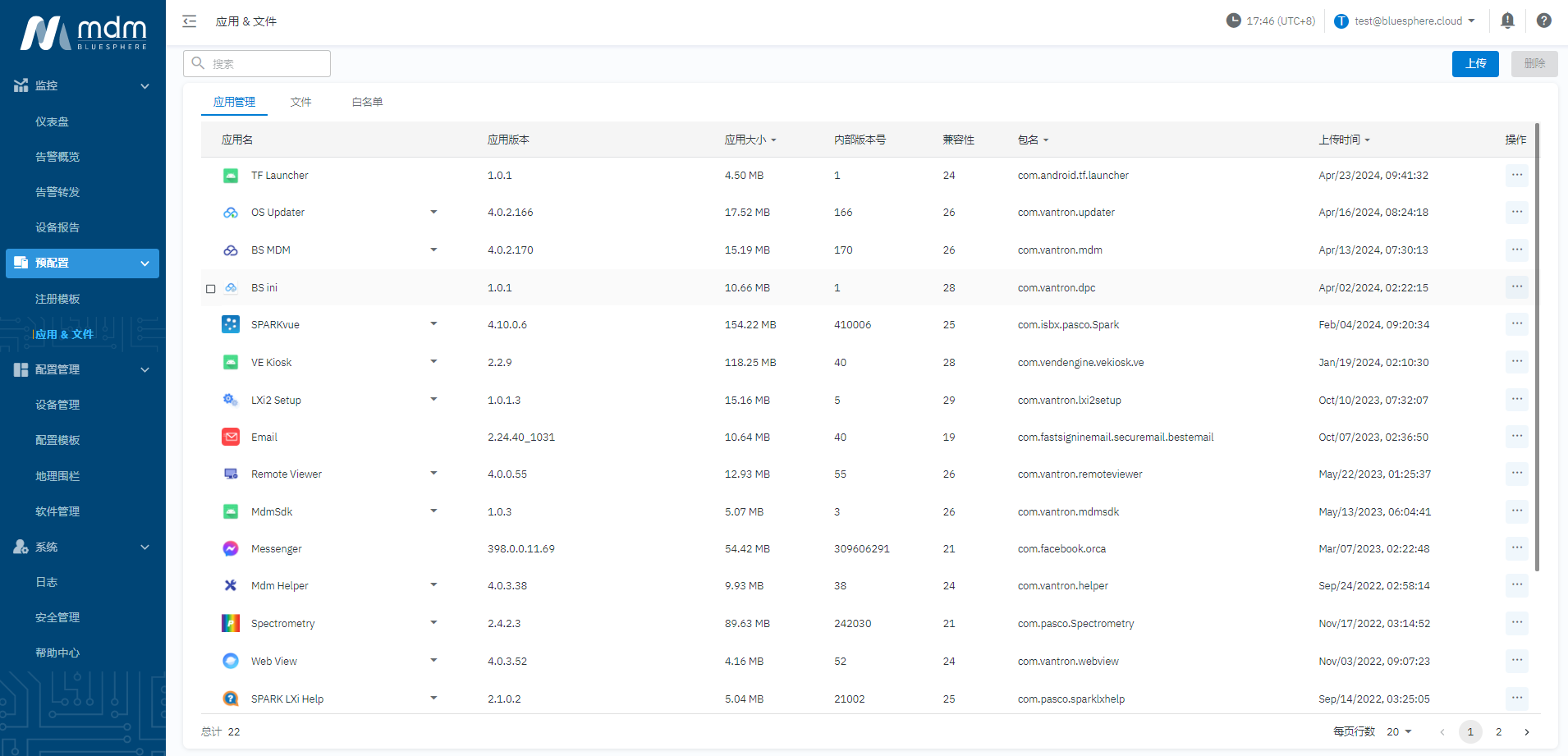Click the Spectrometry app icon
Viewport: 1568px width, 756px height.
231,624
